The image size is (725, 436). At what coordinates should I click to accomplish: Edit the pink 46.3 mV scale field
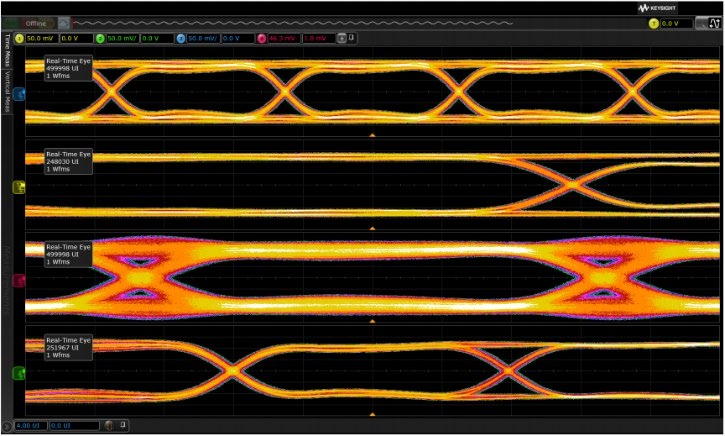point(284,38)
